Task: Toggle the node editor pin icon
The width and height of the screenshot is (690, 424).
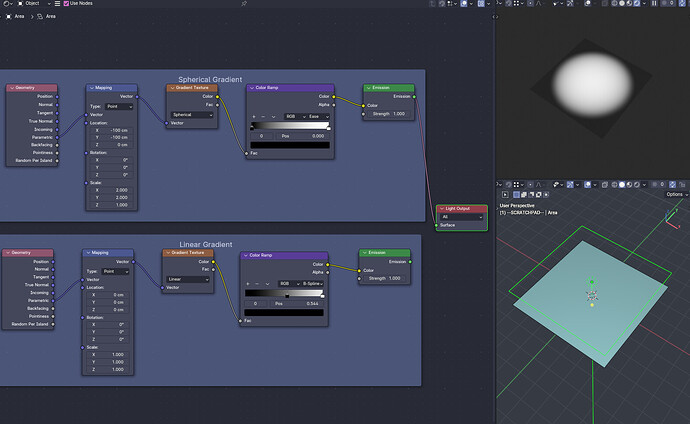Action: click(x=244, y=4)
